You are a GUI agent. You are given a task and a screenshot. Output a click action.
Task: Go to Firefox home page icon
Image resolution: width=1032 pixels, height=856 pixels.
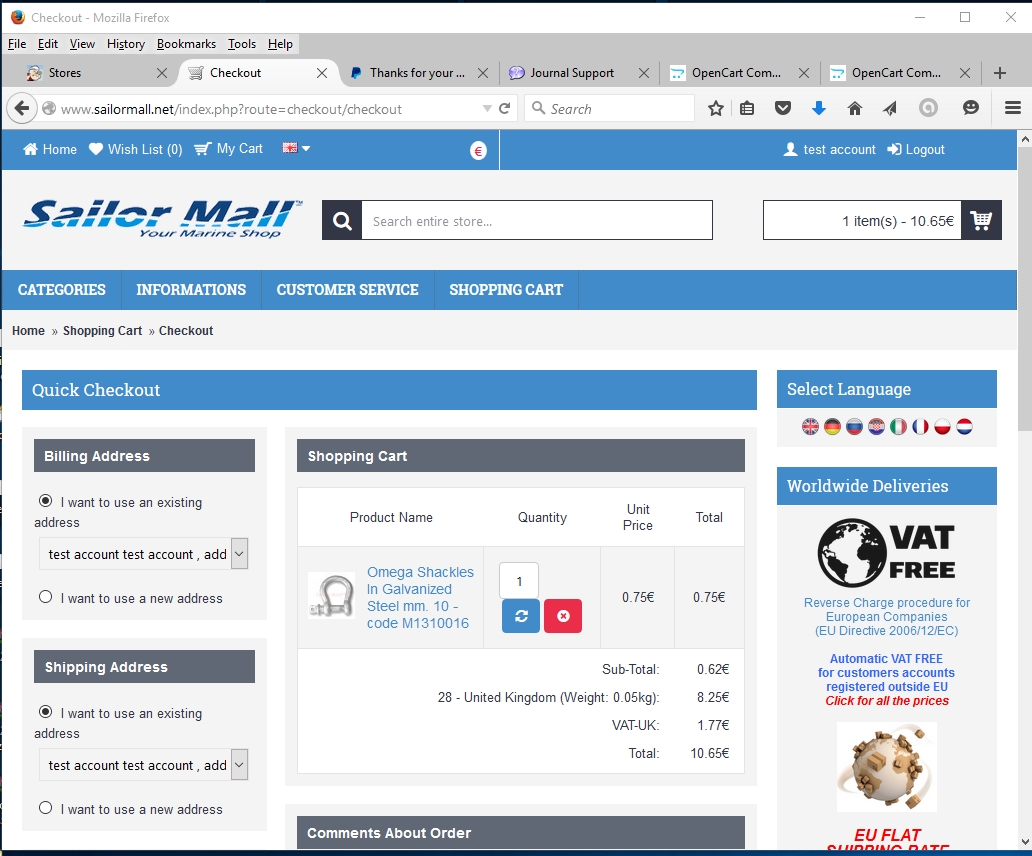pos(854,109)
